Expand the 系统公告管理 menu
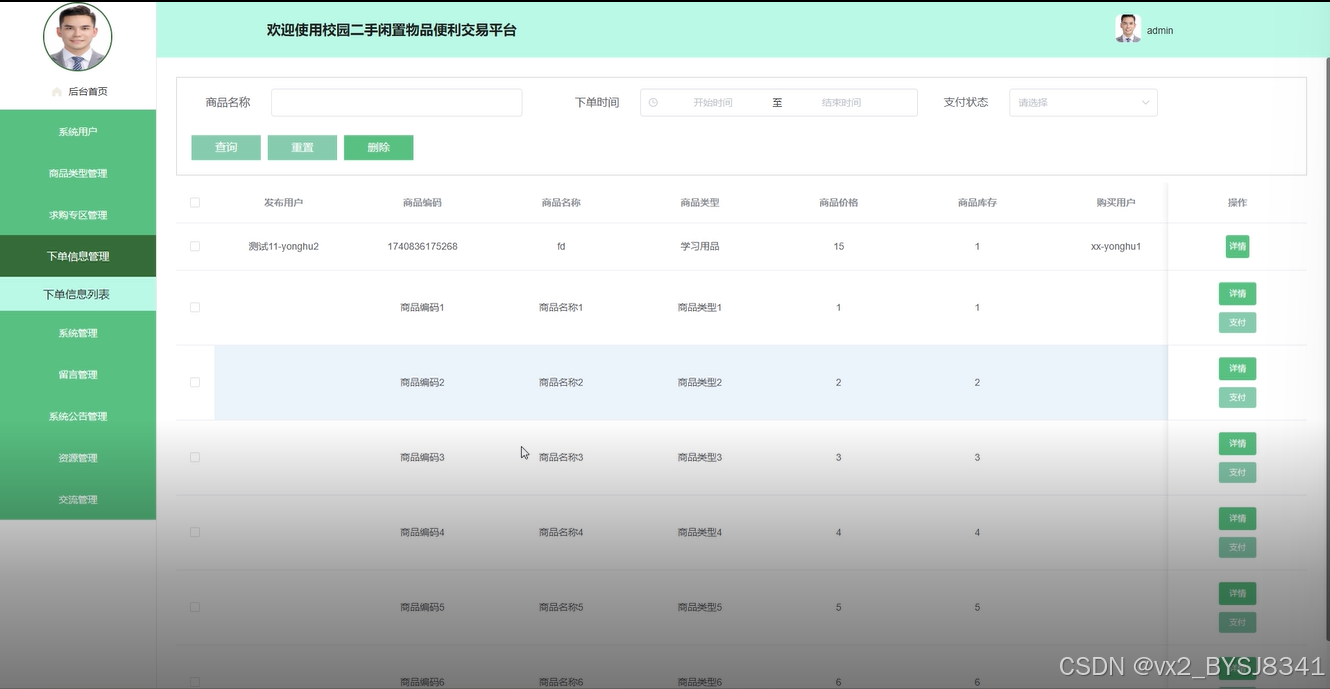Screen dimensions: 1330x689 coord(78,416)
